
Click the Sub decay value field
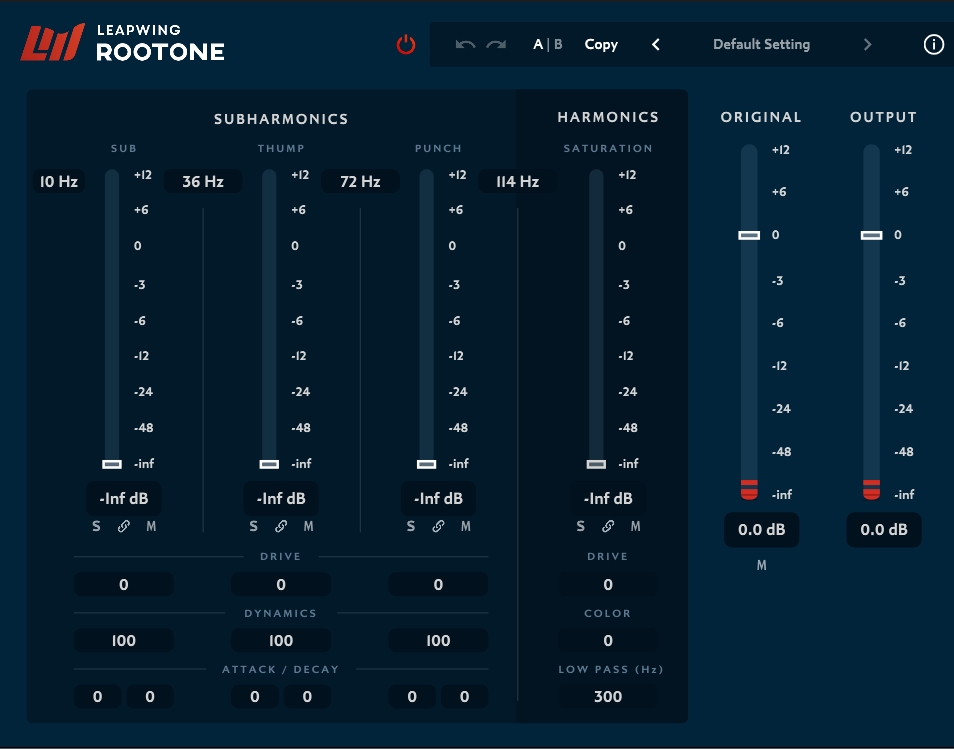150,697
